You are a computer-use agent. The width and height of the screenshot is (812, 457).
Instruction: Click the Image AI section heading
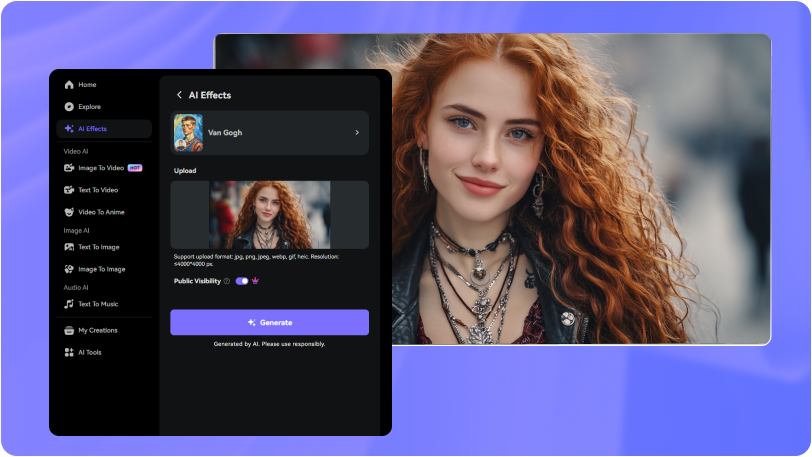click(76, 231)
